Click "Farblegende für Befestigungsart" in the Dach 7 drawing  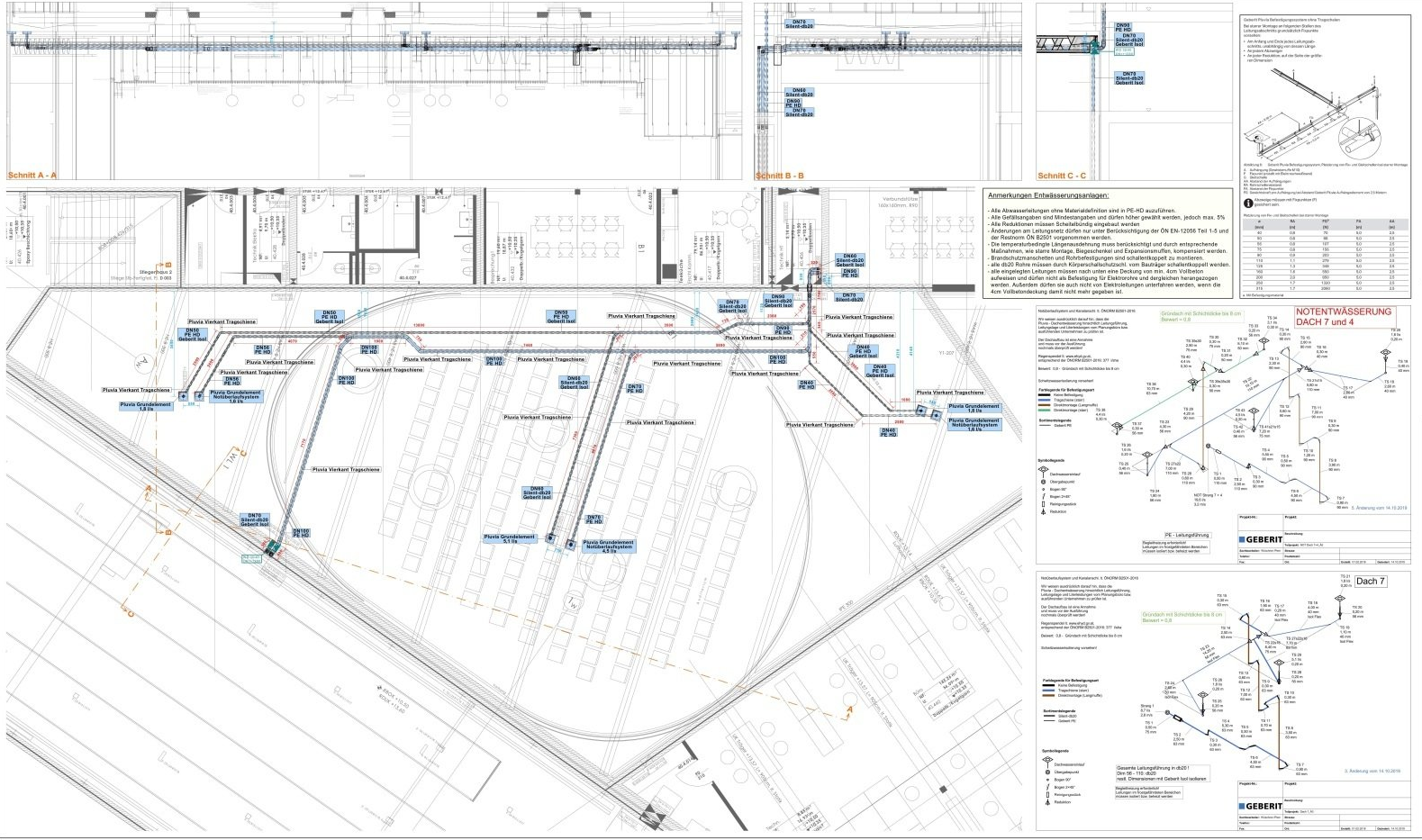[x=1073, y=681]
